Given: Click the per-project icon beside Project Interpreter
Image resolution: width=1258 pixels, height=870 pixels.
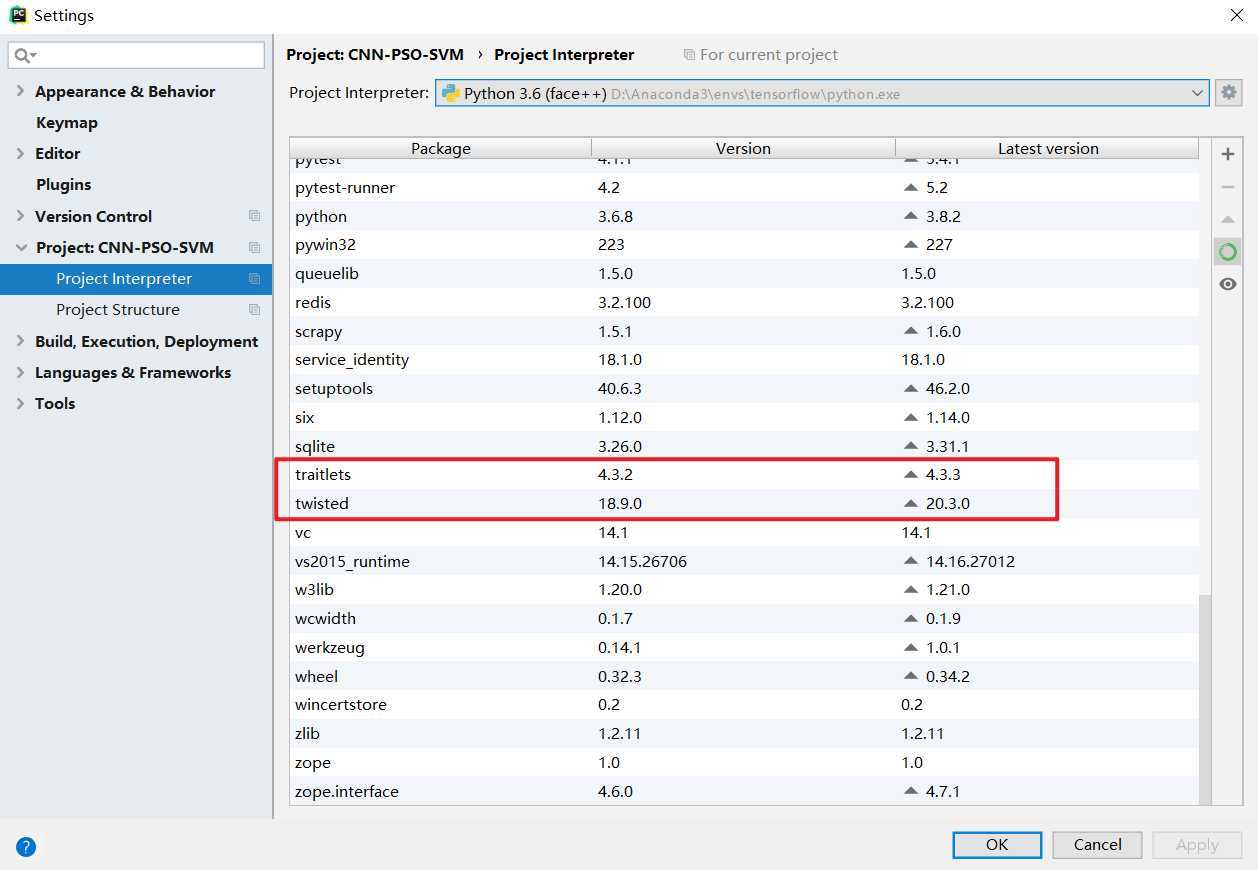Looking at the screenshot, I should [x=254, y=279].
